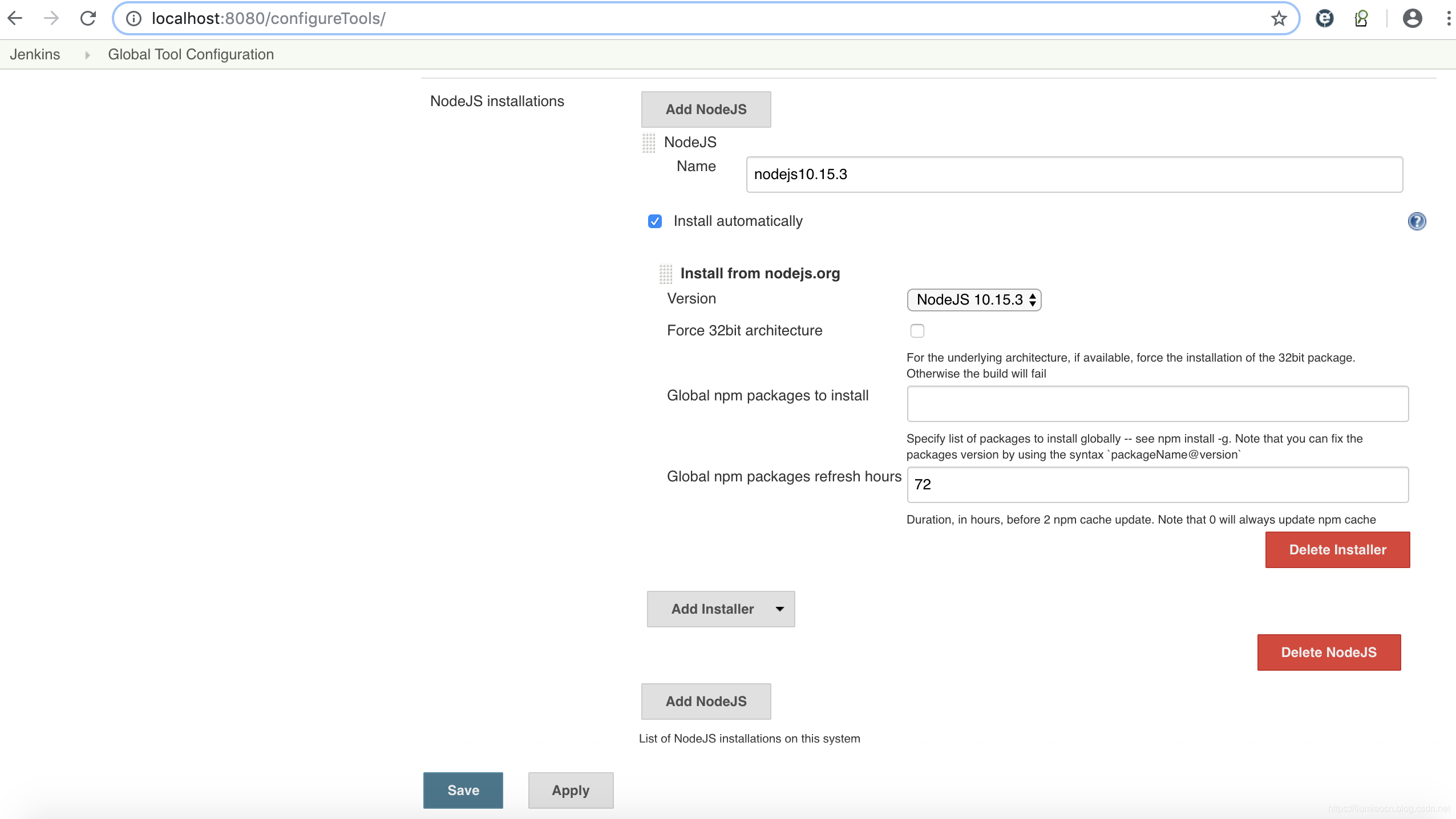The height and width of the screenshot is (819, 1456).
Task: Go back using the browser back arrow
Action: pos(15,18)
